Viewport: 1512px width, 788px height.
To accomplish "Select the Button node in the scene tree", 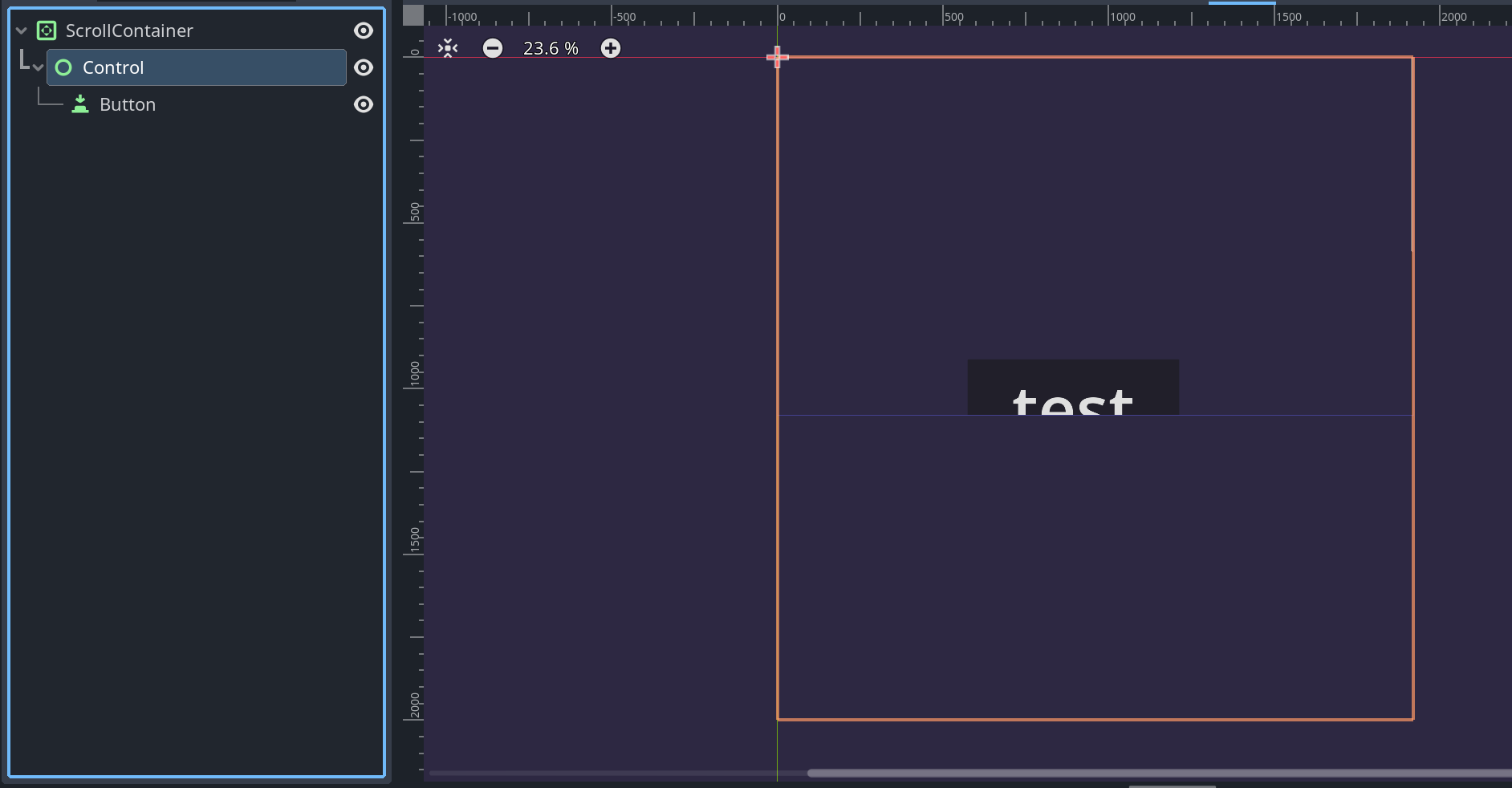I will 127,104.
